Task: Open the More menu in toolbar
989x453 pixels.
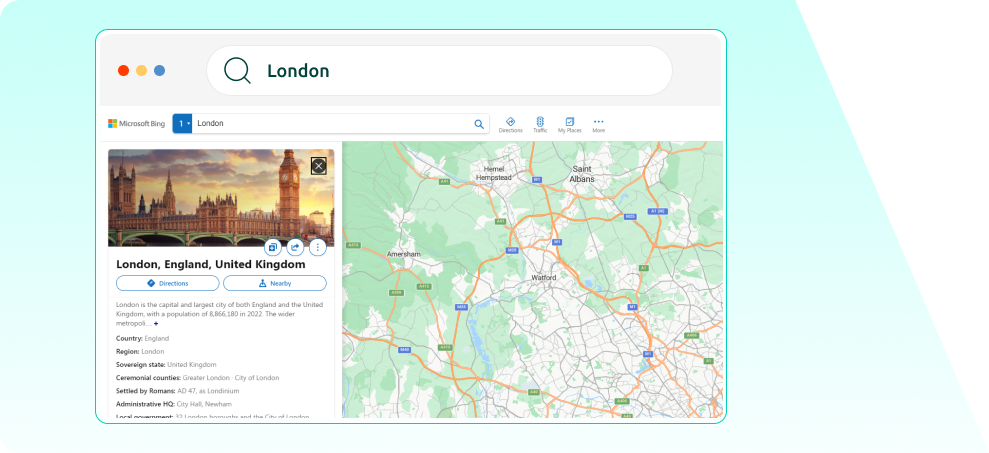Action: click(x=599, y=125)
